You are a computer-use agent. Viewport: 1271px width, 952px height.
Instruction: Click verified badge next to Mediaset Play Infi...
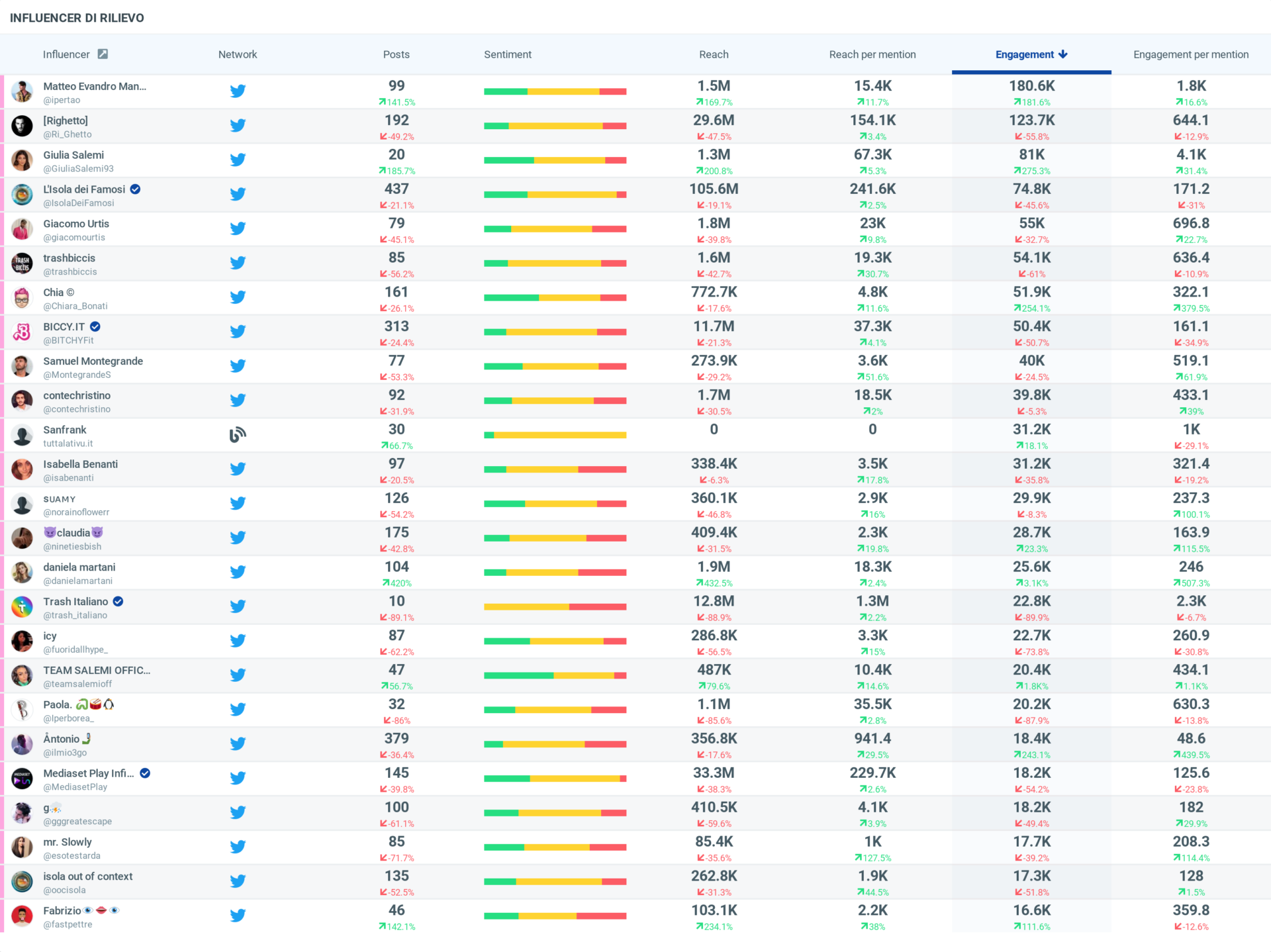pos(145,773)
